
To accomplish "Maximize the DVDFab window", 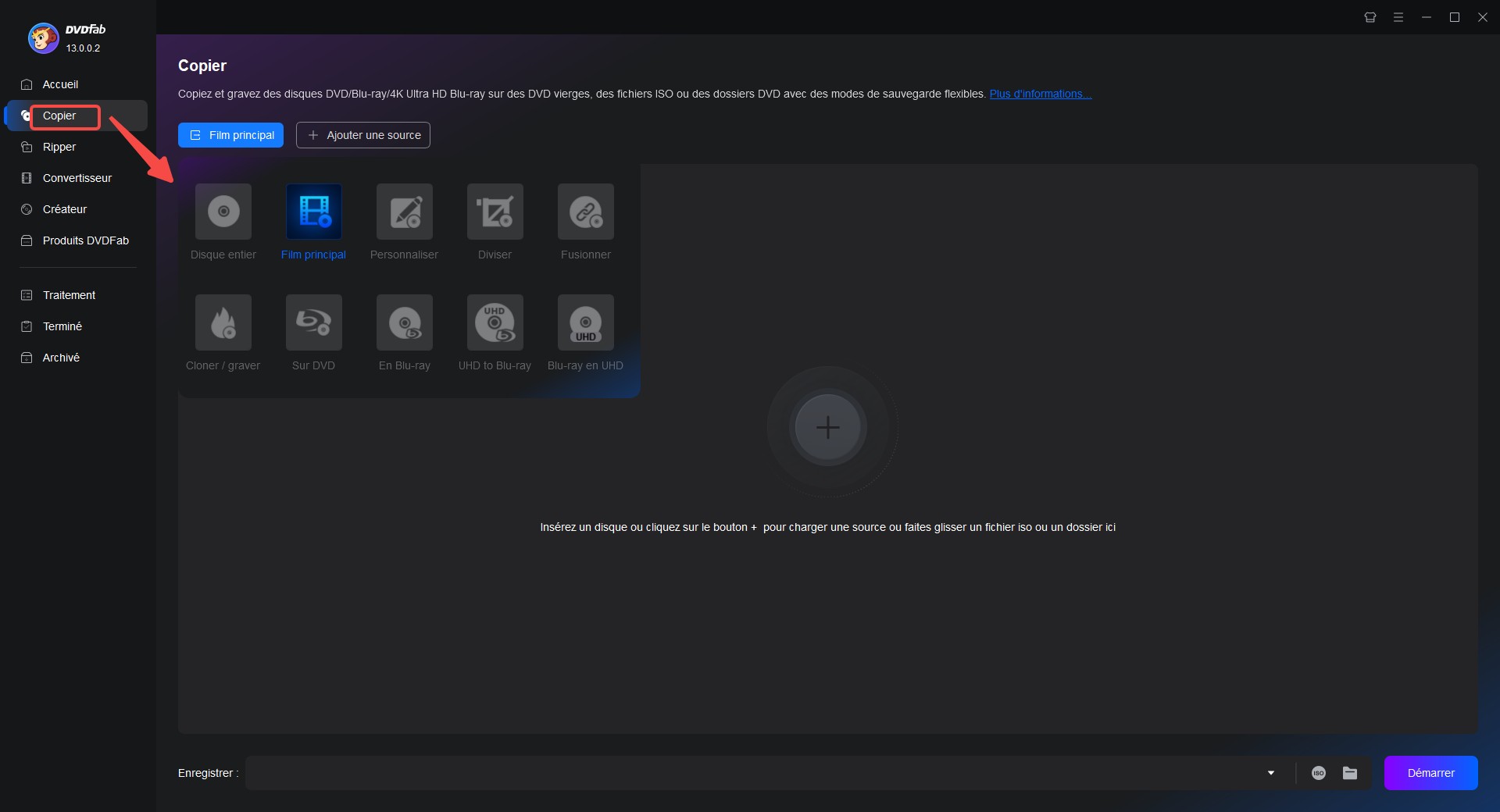I will pos(1455,17).
